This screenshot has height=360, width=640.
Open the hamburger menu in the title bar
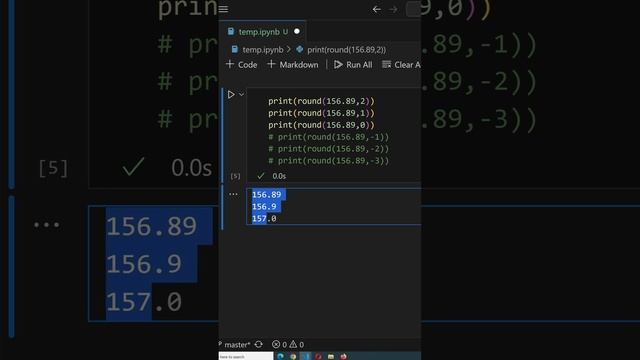[223, 9]
